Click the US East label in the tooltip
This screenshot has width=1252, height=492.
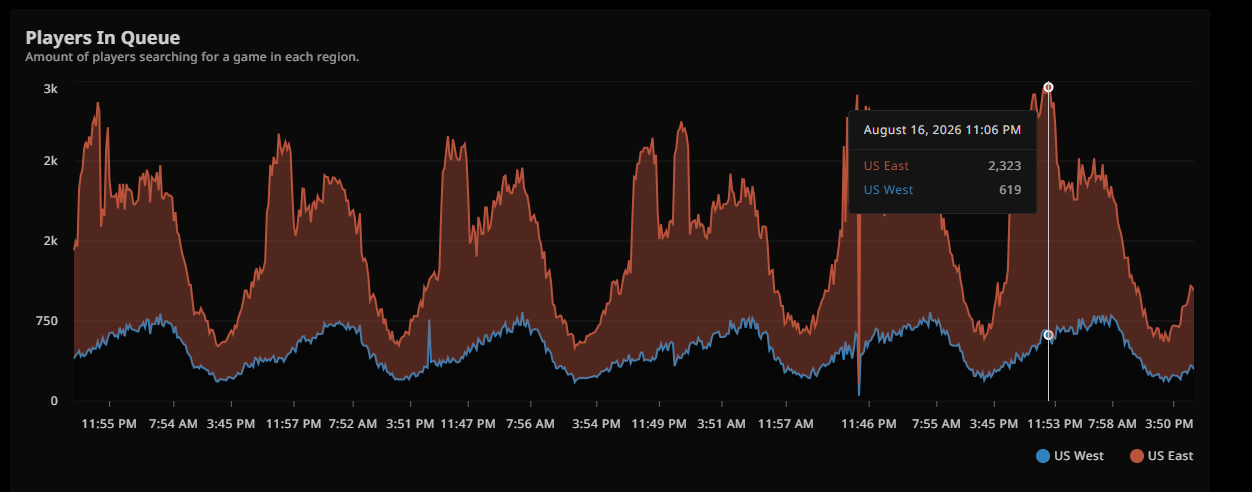(x=886, y=166)
